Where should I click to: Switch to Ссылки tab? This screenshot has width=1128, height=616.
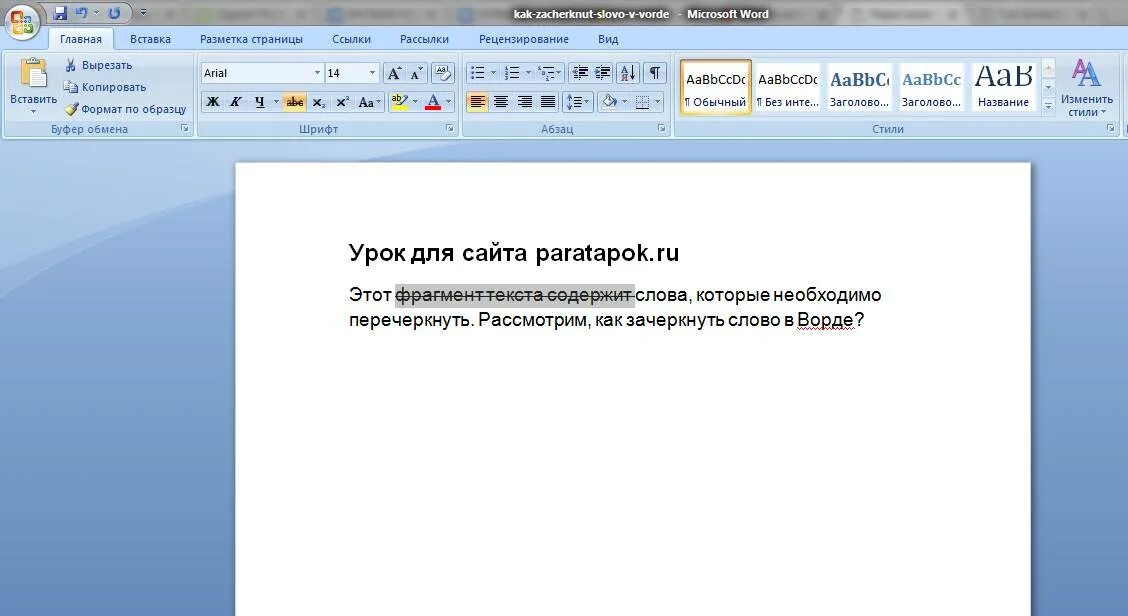point(351,39)
